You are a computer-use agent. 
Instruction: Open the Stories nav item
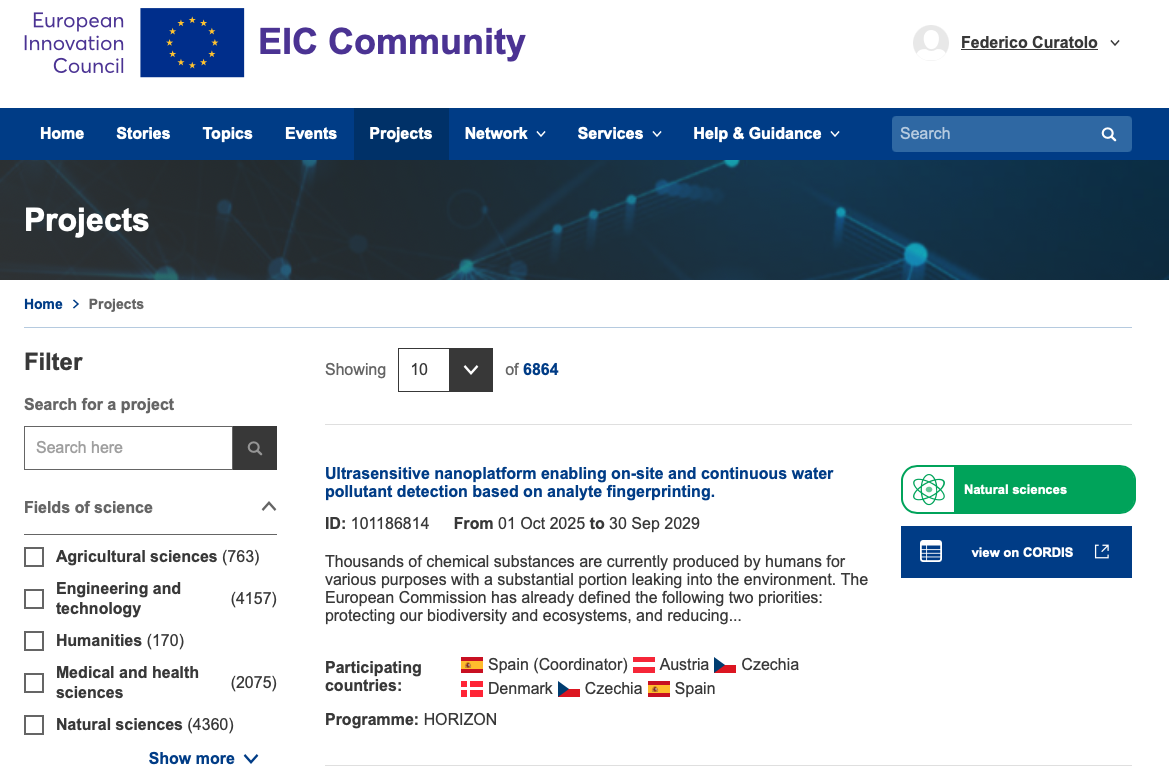click(x=143, y=133)
